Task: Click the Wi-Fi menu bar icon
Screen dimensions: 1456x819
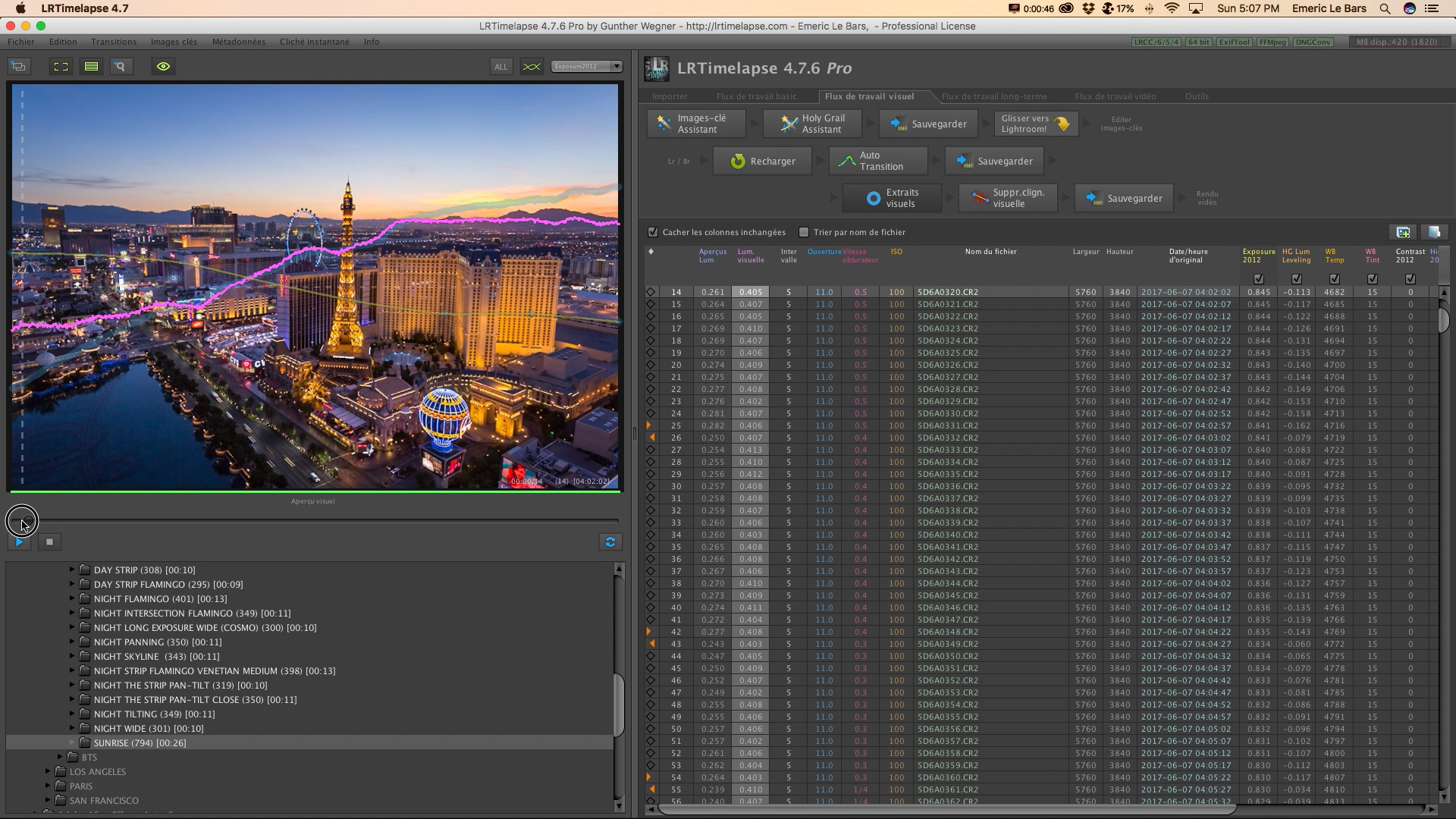Action: point(1172,8)
